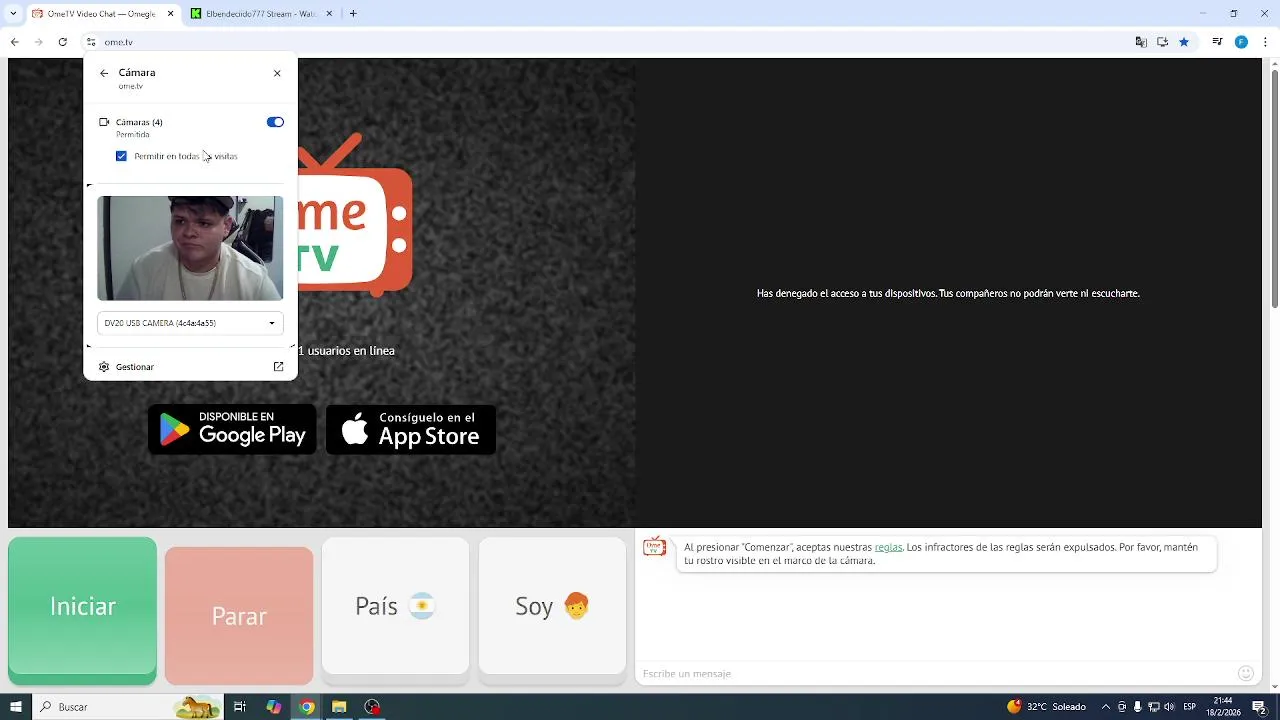1280x720 pixels.
Task: Open the Chrome profile avatar
Action: click(1241, 42)
